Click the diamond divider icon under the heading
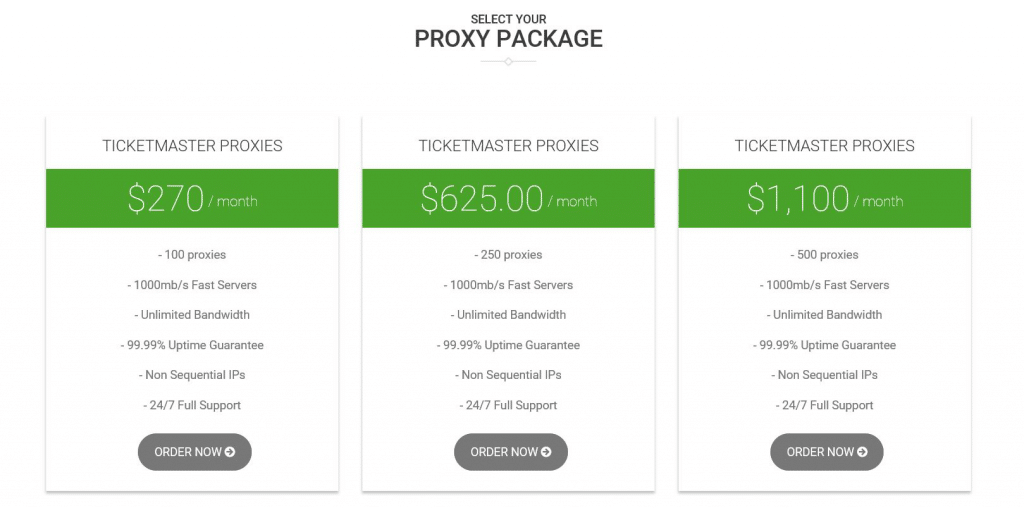 508,61
